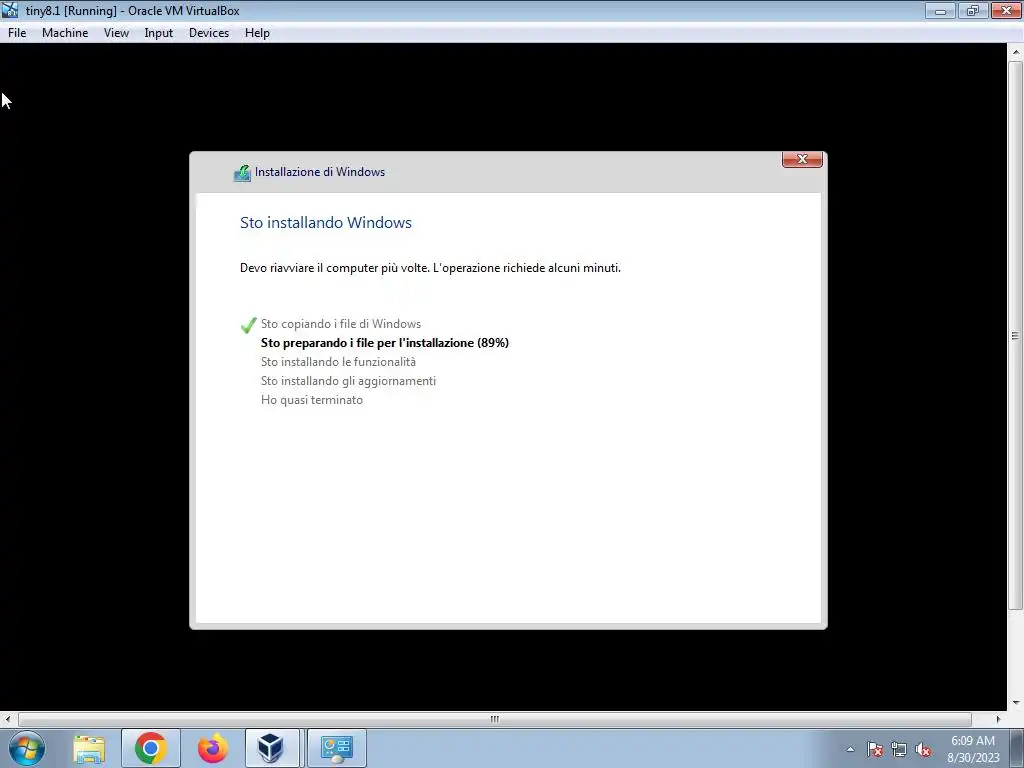This screenshot has width=1024, height=768.
Task: Click the green checkmark next to copying files
Action: [248, 325]
